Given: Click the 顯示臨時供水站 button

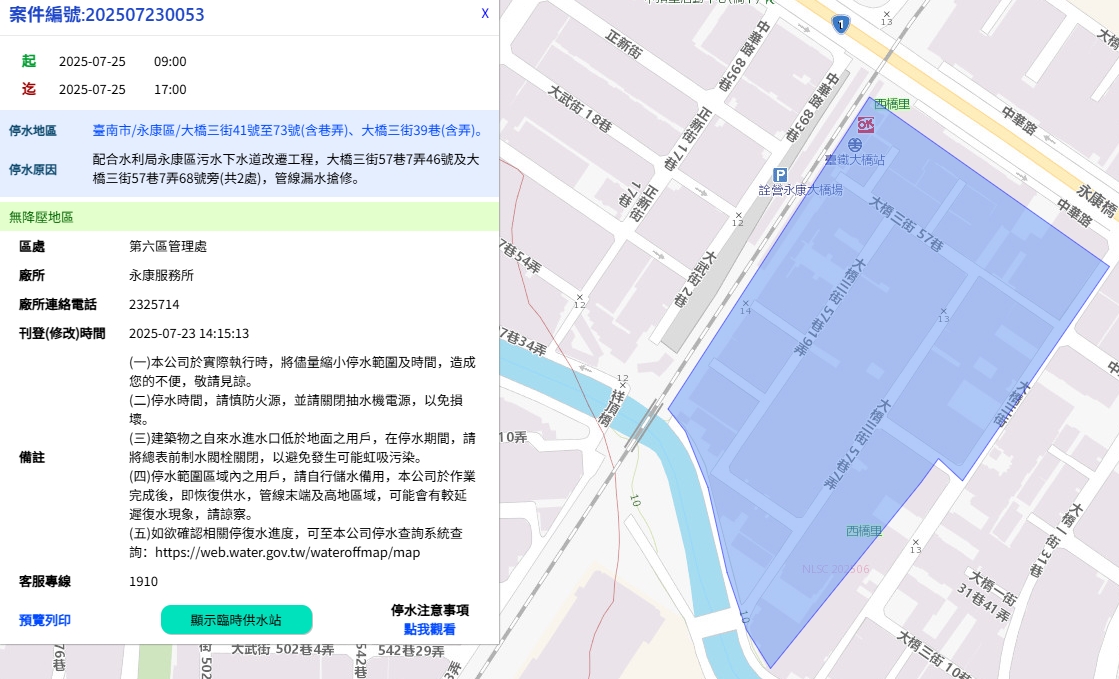Looking at the screenshot, I should point(236,620).
